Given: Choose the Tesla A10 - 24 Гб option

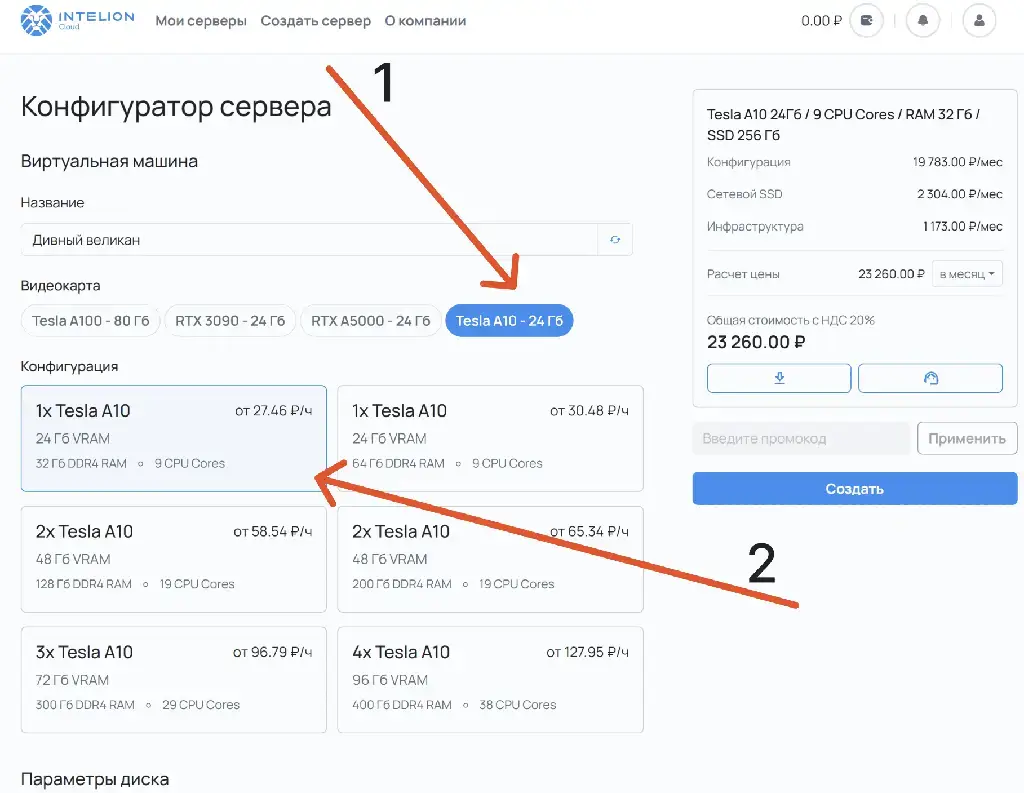Looking at the screenshot, I should pyautogui.click(x=509, y=321).
